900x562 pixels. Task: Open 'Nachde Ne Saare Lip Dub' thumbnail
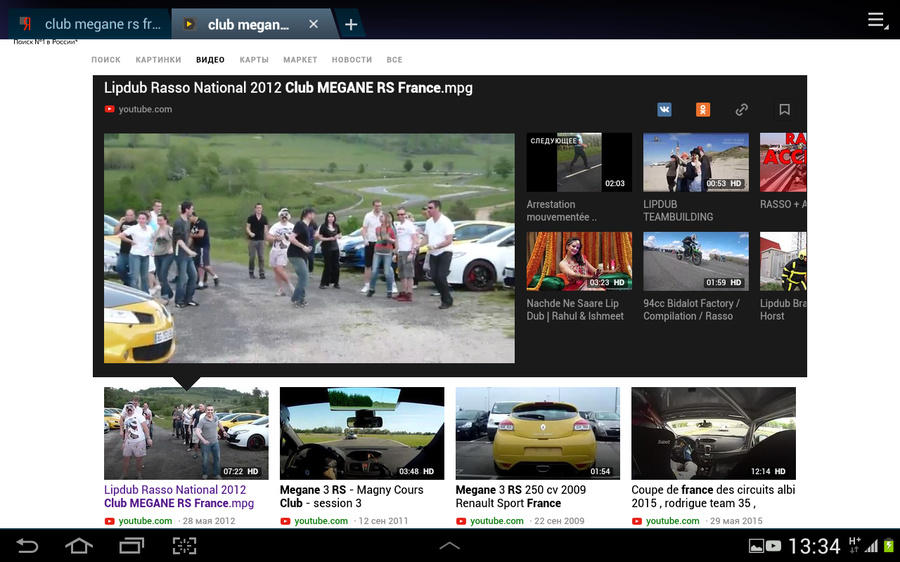click(x=579, y=261)
